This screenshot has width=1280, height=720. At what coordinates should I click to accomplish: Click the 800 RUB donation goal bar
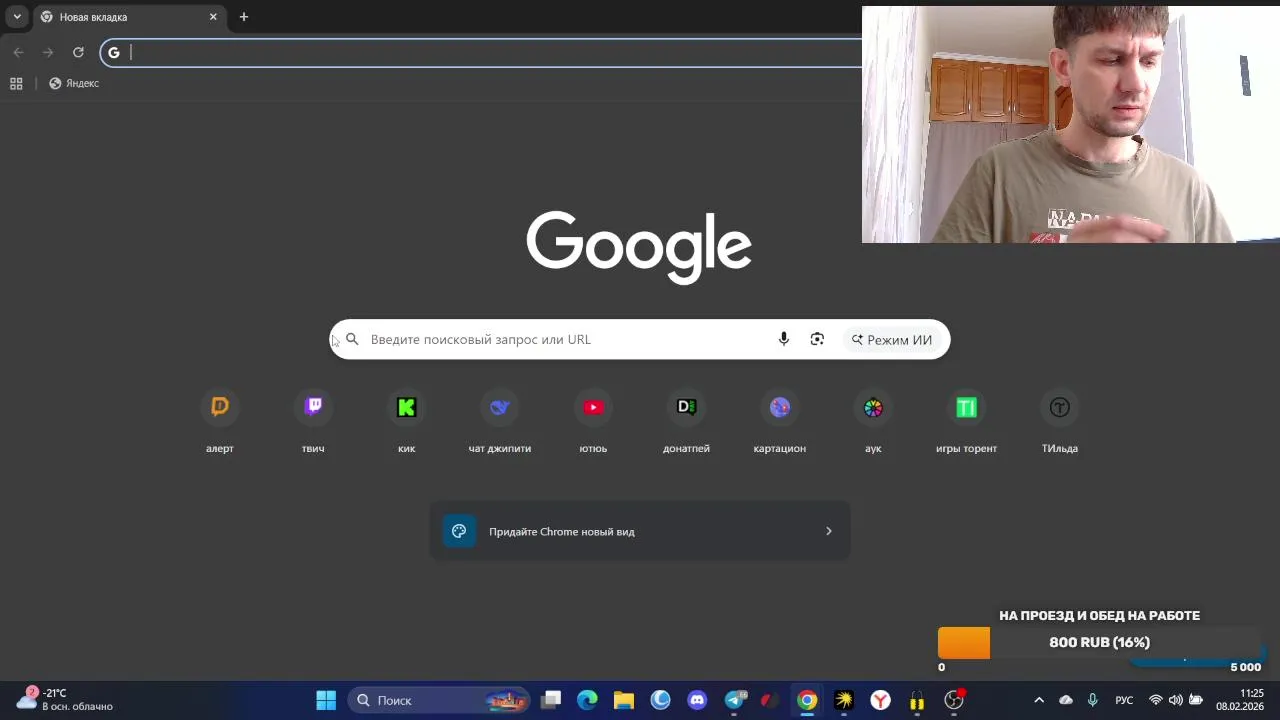(x=1100, y=643)
